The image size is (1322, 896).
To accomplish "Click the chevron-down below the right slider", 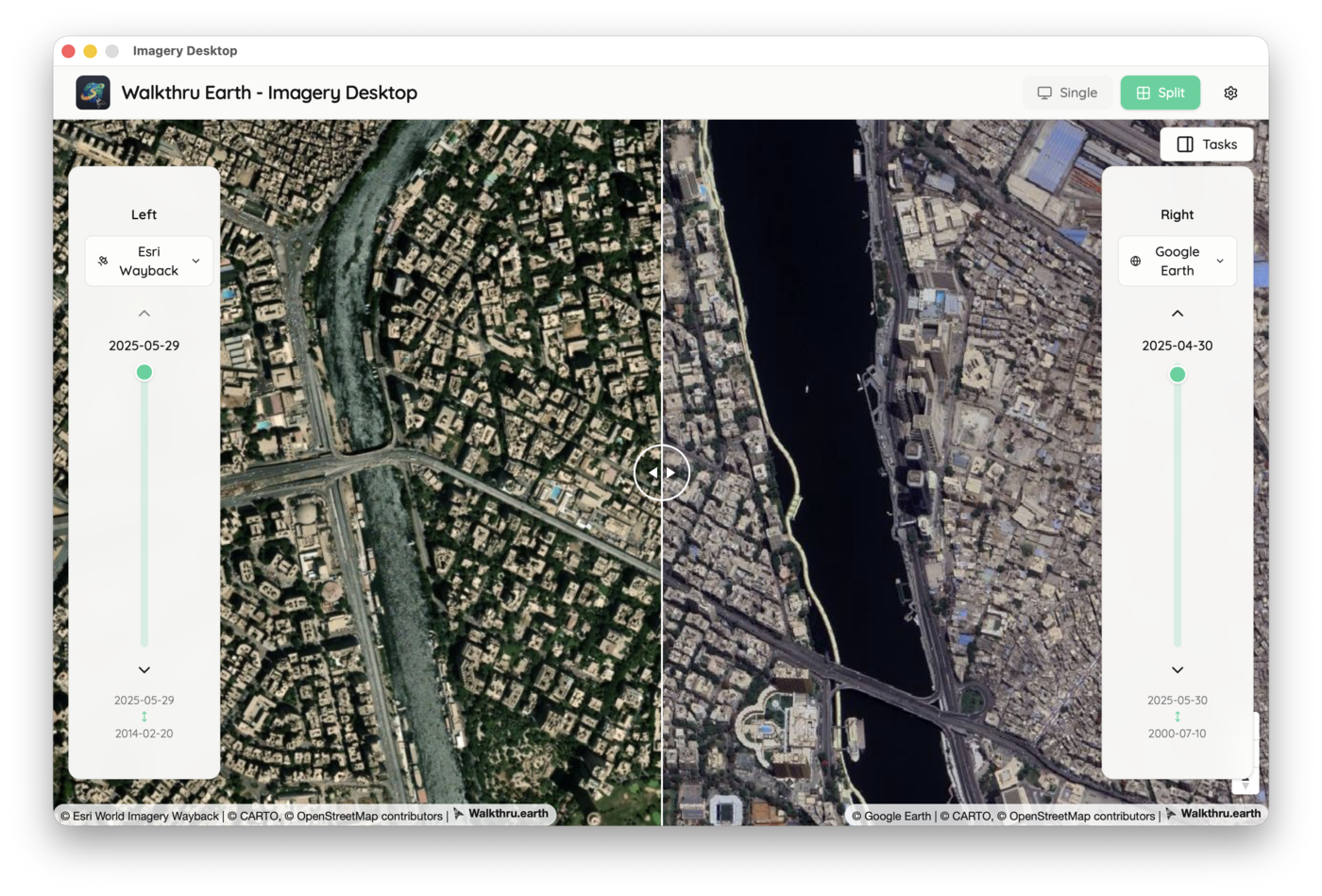I will tap(1177, 669).
